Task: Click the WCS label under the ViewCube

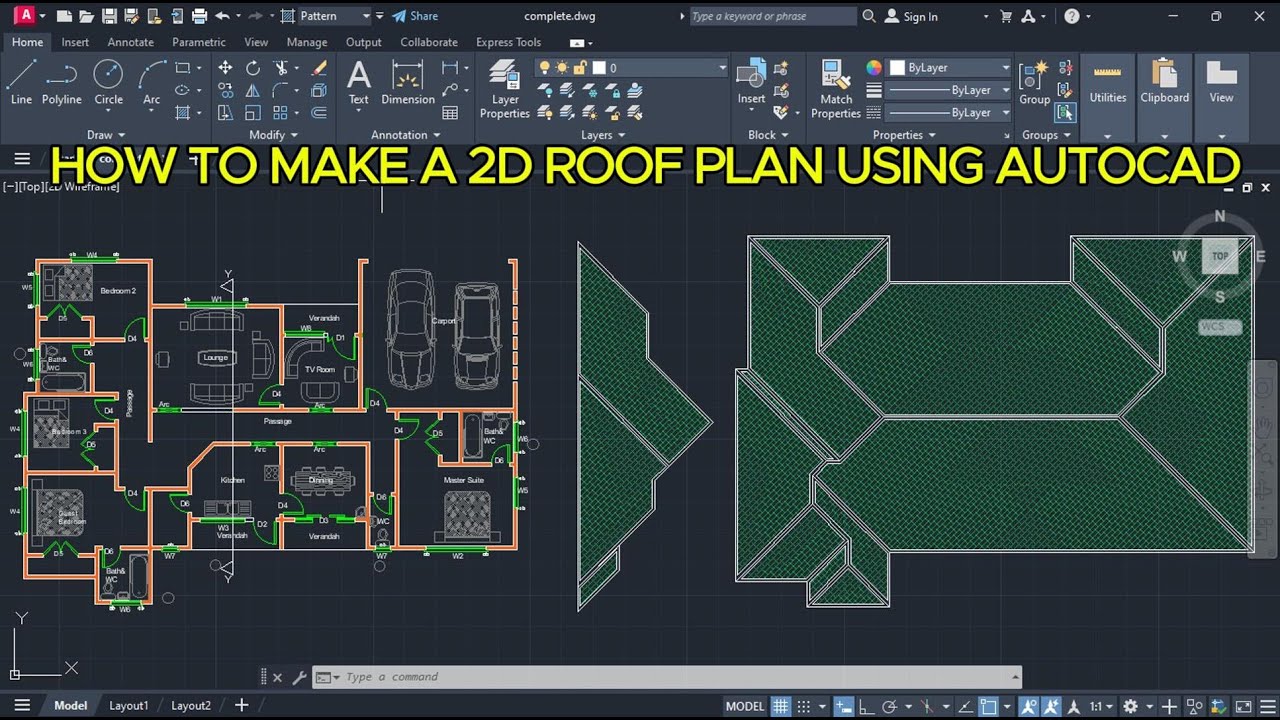Action: pyautogui.click(x=1220, y=327)
